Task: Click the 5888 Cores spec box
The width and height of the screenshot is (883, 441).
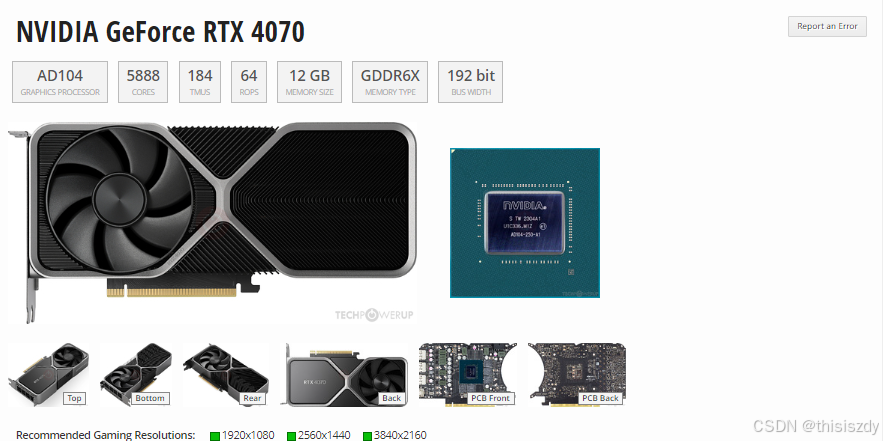Action: point(143,82)
